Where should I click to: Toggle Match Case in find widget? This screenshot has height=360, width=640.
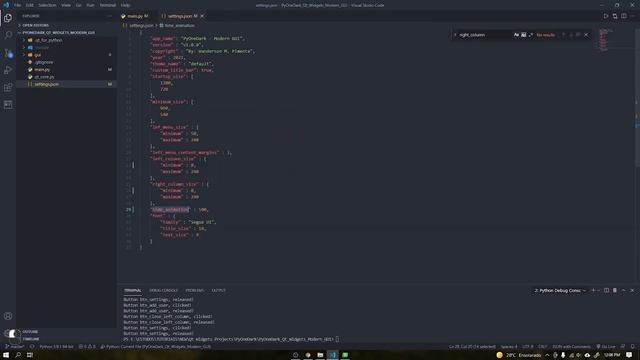pyautogui.click(x=516, y=35)
